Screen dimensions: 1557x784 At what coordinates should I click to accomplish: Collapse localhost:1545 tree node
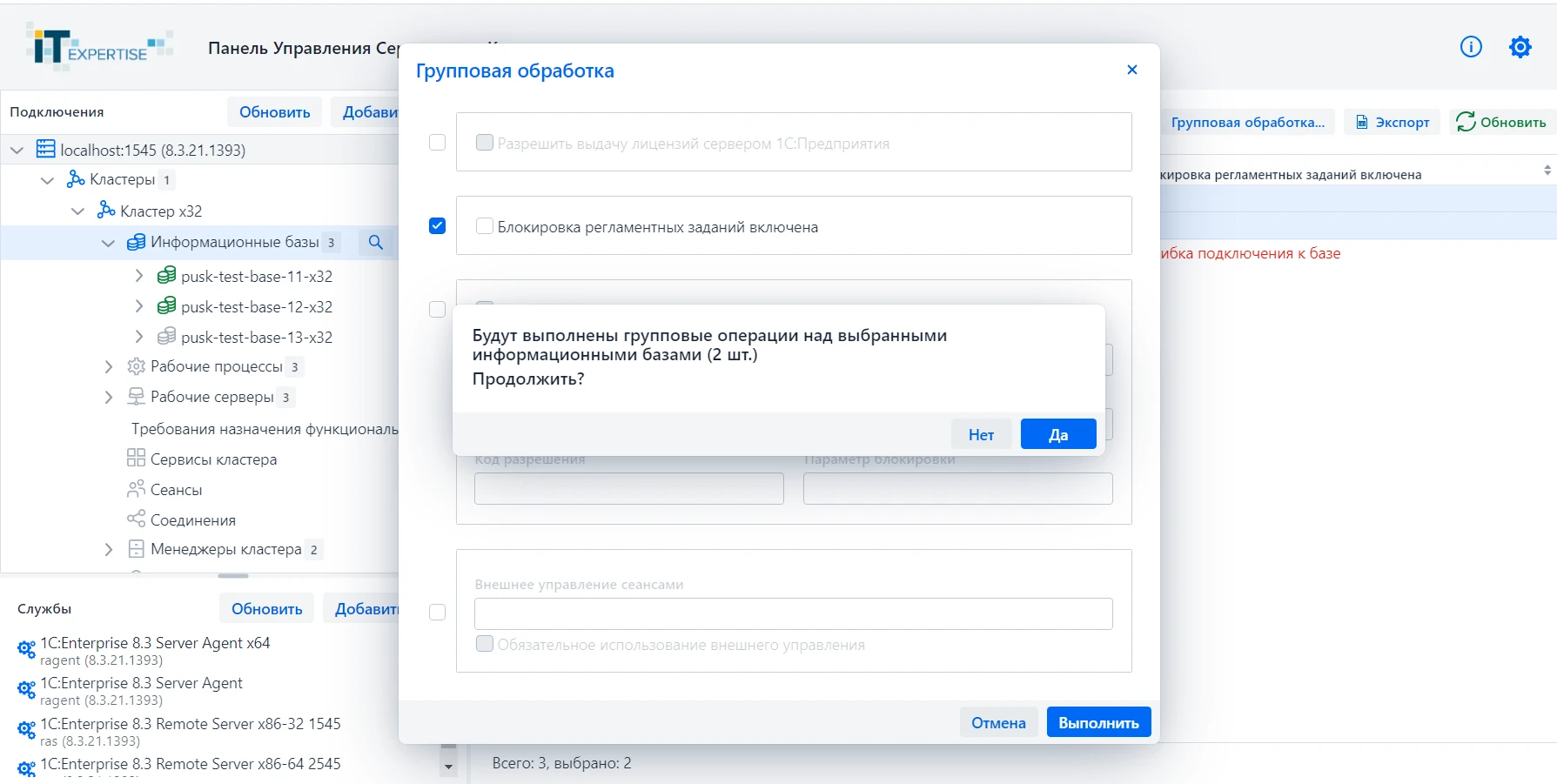pos(17,150)
